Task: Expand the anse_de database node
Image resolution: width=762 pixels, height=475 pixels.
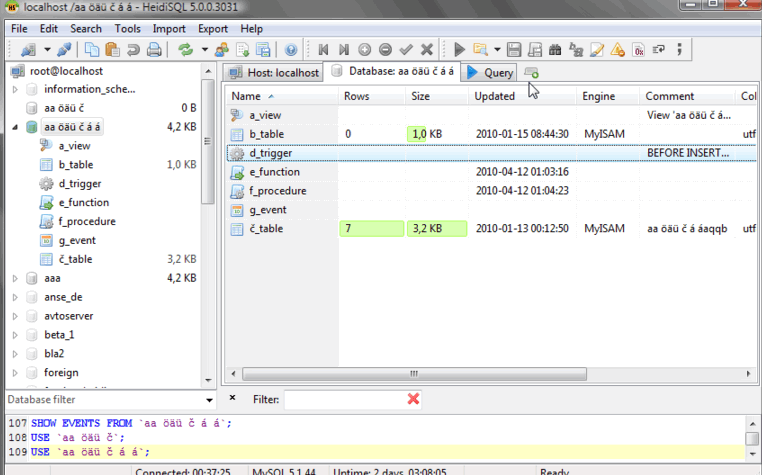Action: [15, 297]
